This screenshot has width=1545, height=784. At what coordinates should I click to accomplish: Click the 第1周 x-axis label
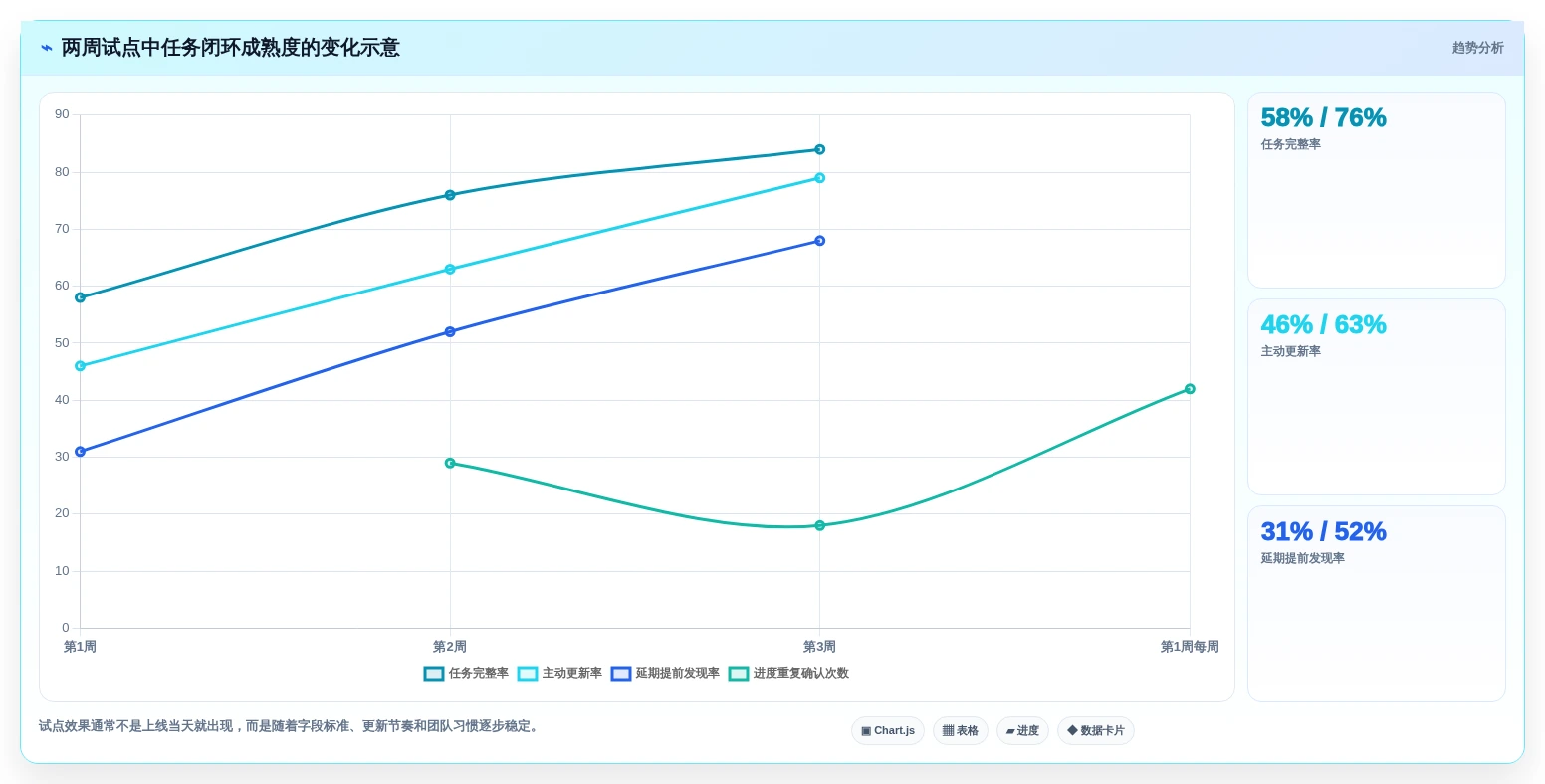coord(81,647)
